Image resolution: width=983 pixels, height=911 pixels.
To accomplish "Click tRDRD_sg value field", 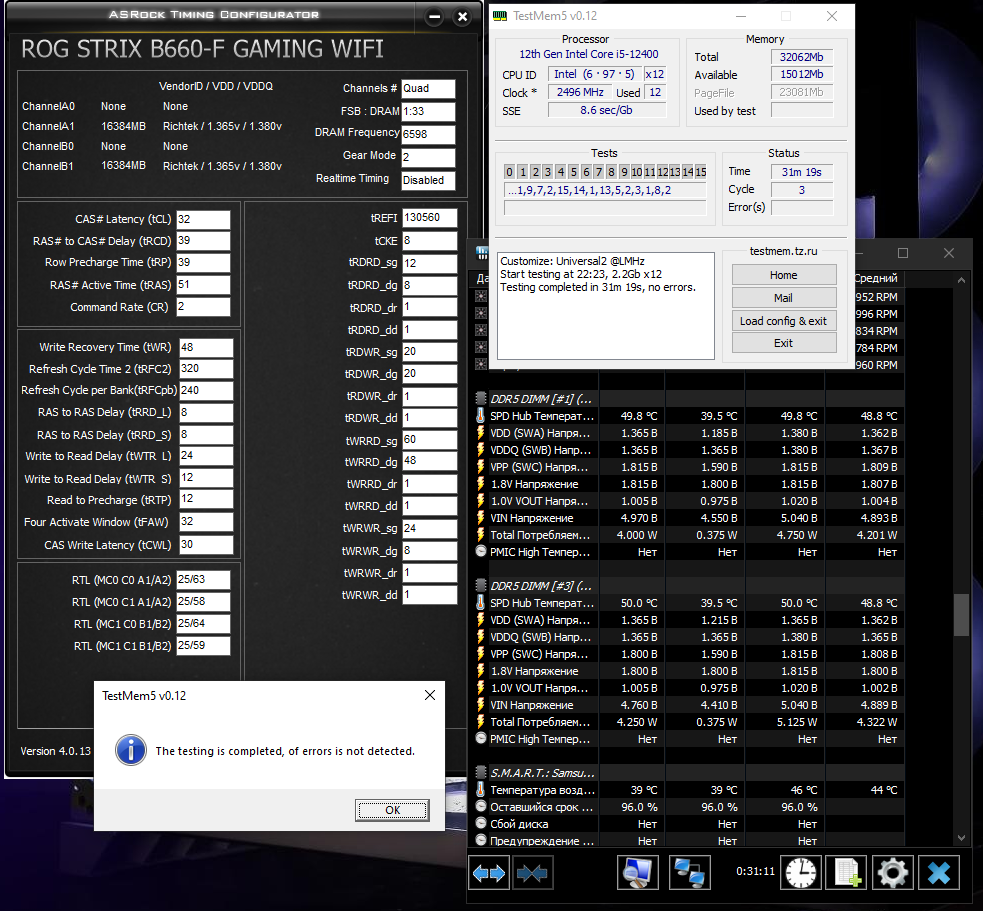I will click(x=429, y=263).
